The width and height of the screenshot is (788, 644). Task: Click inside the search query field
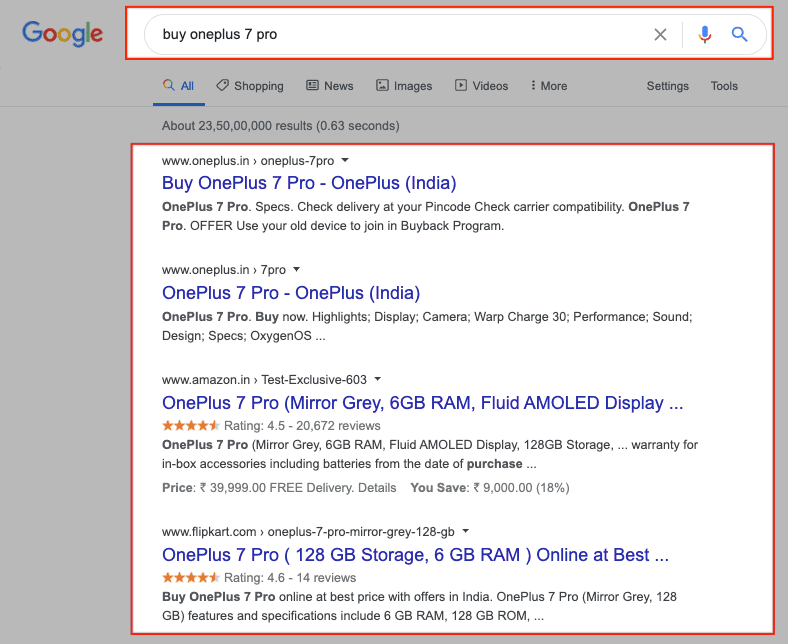[x=400, y=35]
